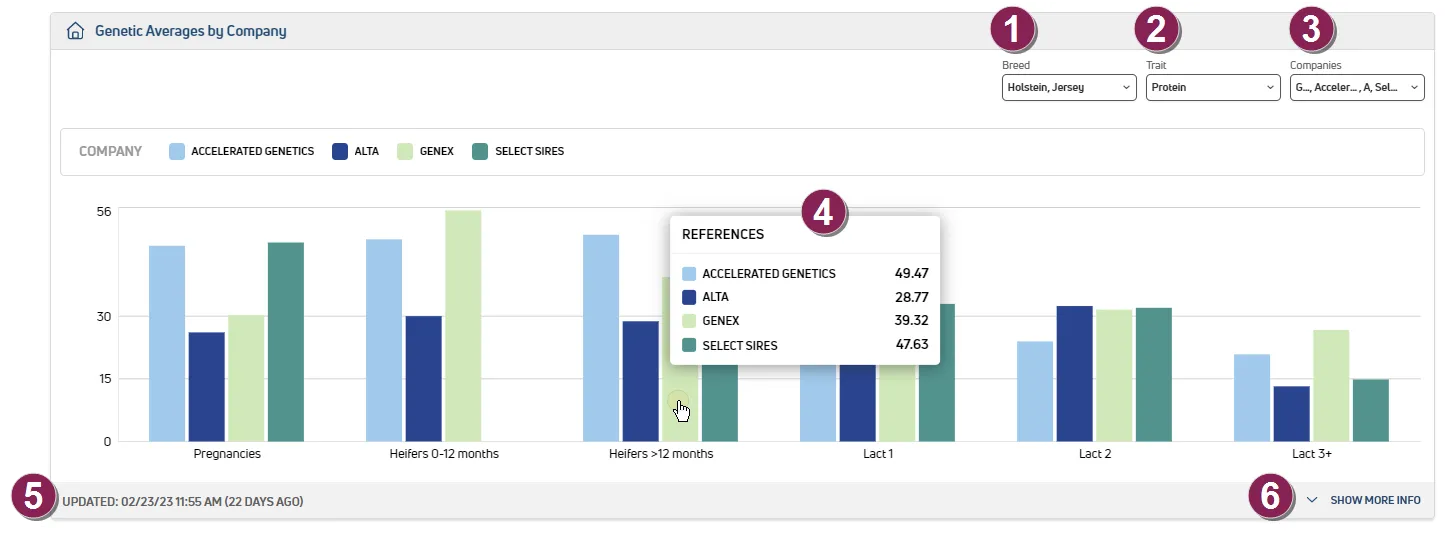Screen dimensions: 1456x541
Task: Open the Breed dropdown
Action: point(1069,88)
